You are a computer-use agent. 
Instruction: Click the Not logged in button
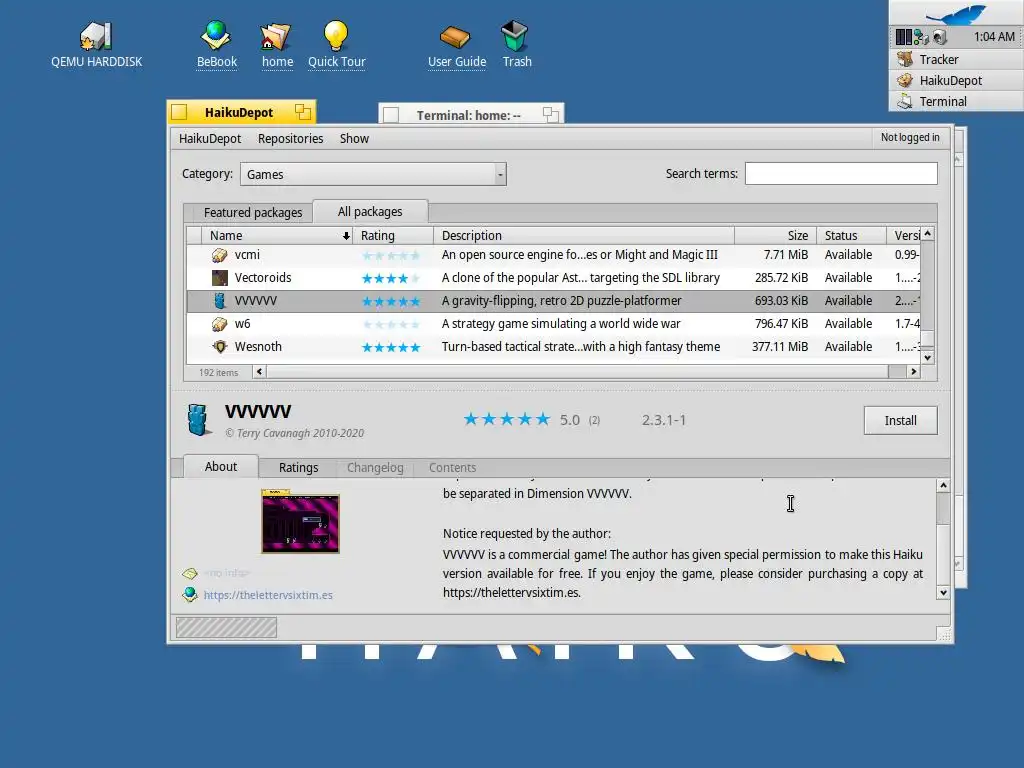(x=910, y=137)
